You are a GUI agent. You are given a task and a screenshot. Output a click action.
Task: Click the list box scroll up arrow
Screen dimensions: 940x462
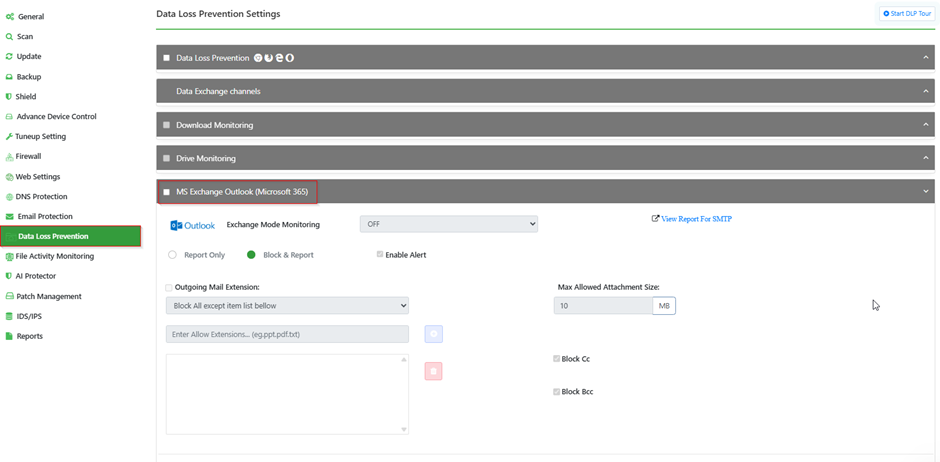pos(403,359)
